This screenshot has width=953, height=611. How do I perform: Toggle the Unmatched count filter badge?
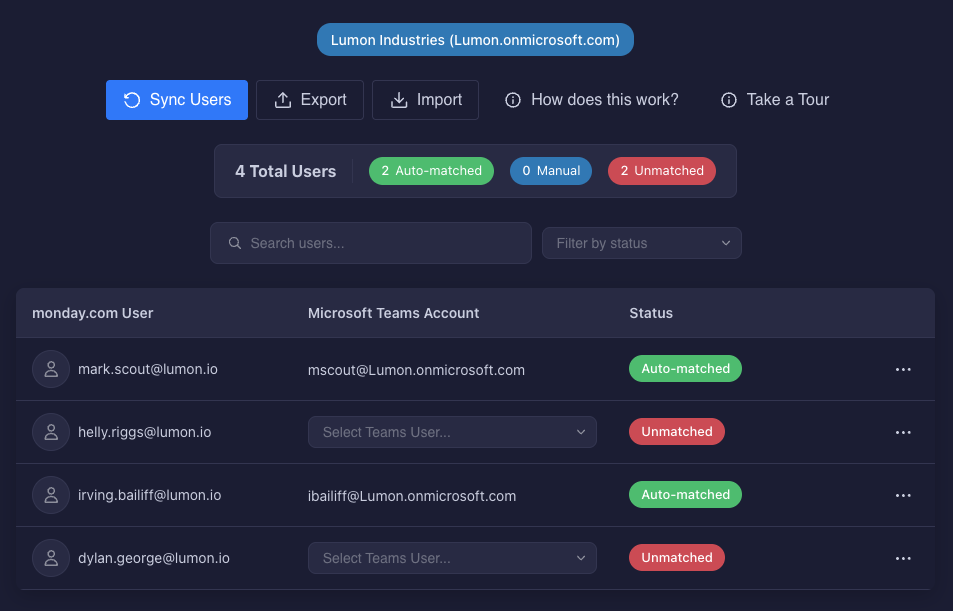pos(661,171)
